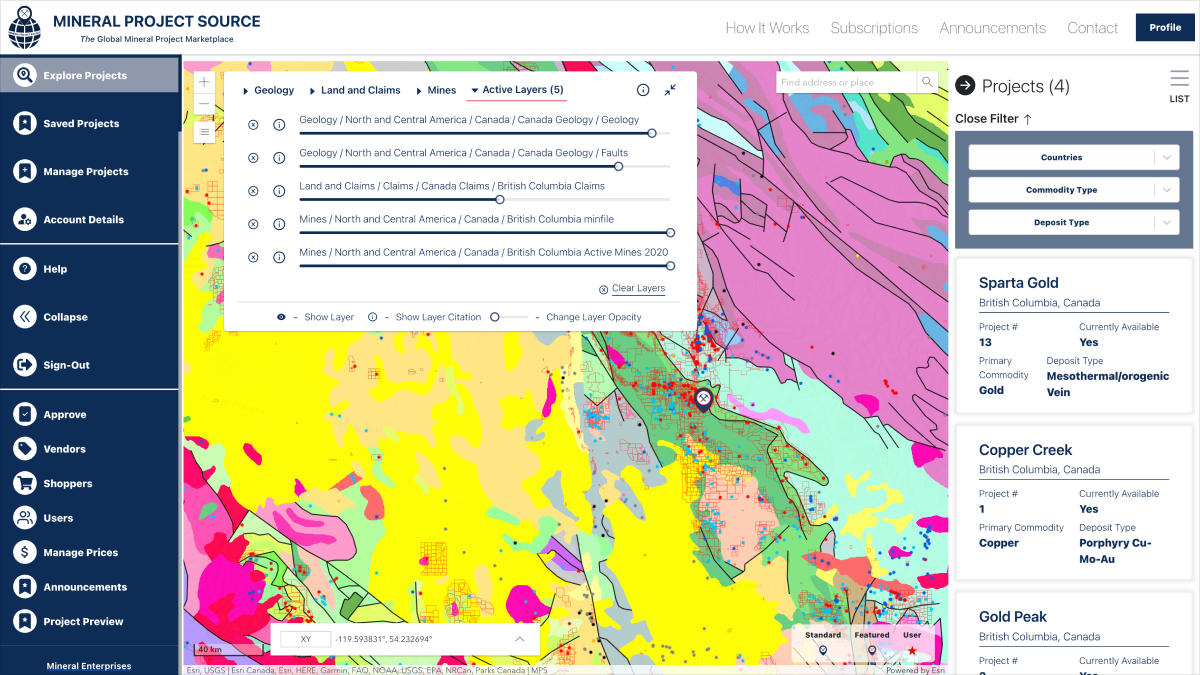Open the Countries filter dropdown
1200x675 pixels.
(x=1073, y=158)
